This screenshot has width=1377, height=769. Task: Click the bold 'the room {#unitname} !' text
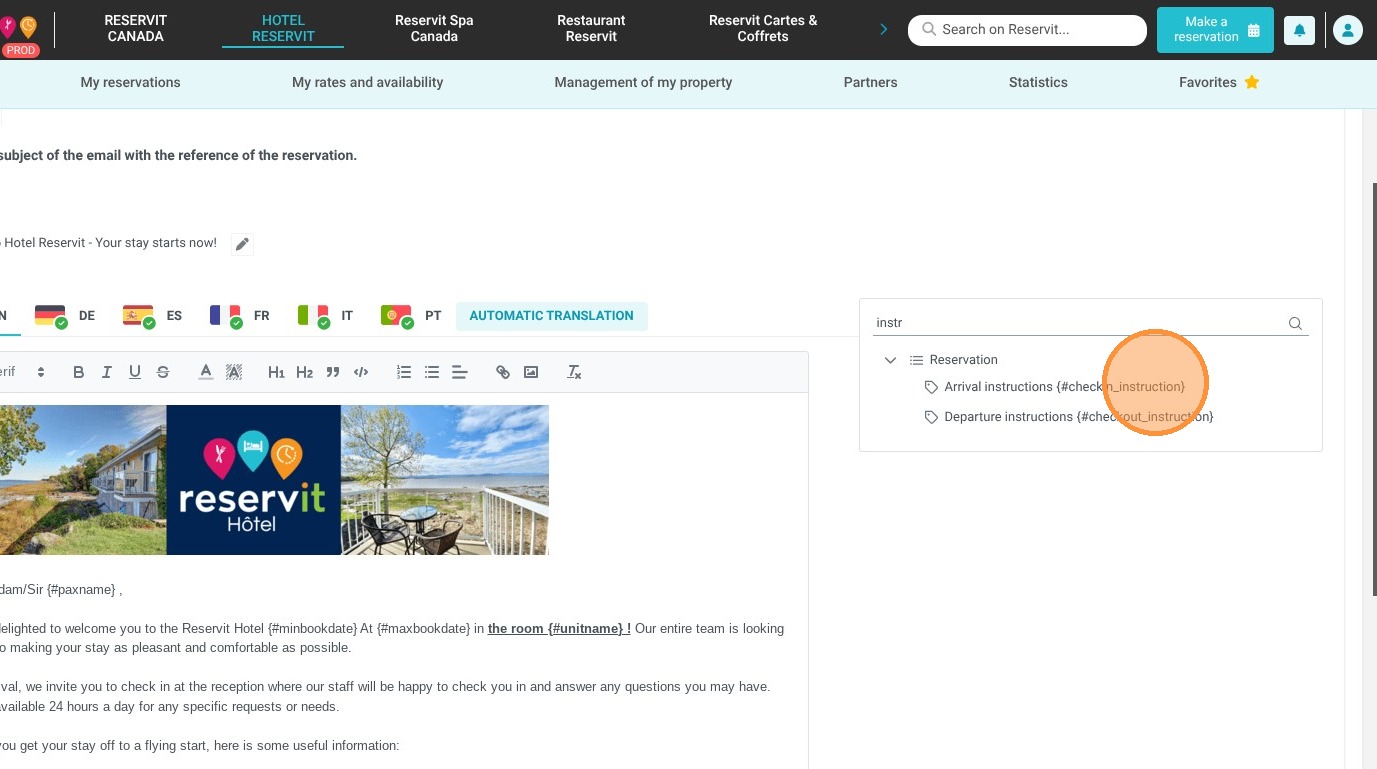[559, 629]
